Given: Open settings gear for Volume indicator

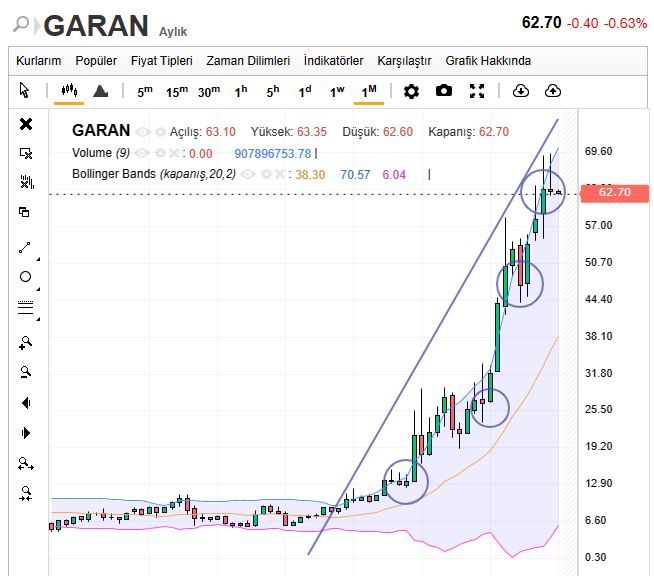Looking at the screenshot, I should pos(160,153).
